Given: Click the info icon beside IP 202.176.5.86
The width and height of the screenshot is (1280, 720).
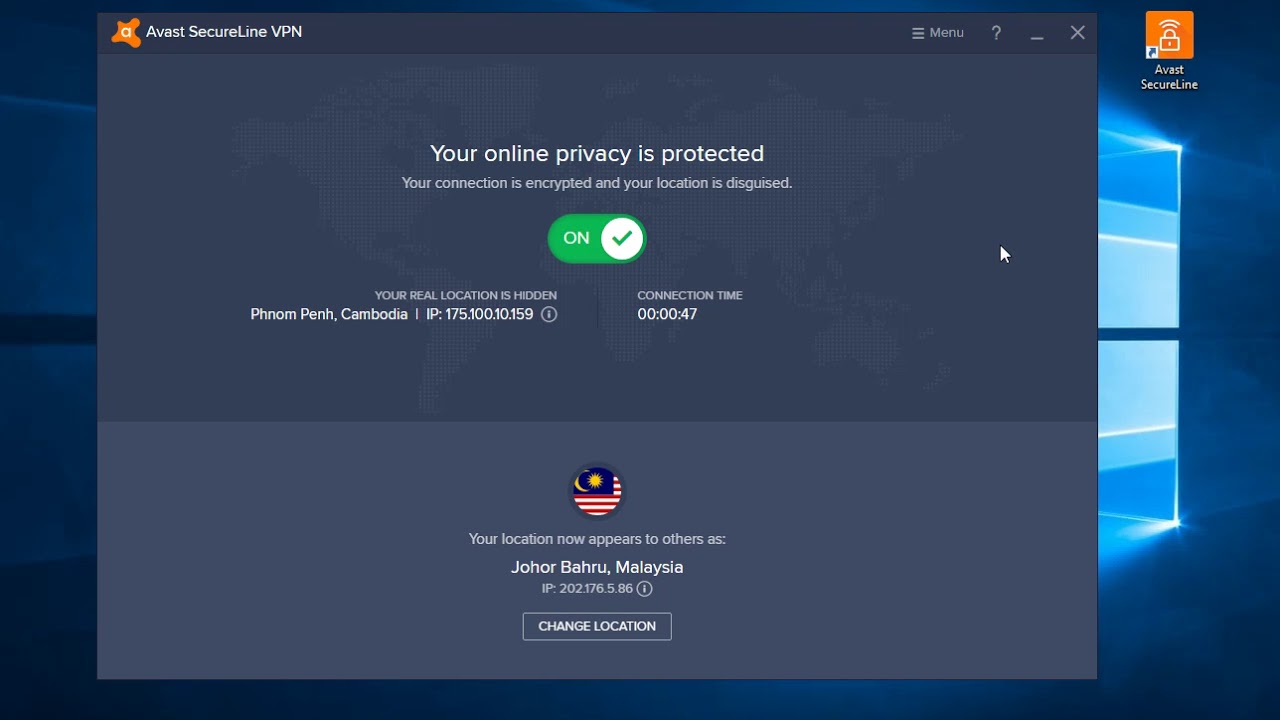Looking at the screenshot, I should tap(645, 589).
